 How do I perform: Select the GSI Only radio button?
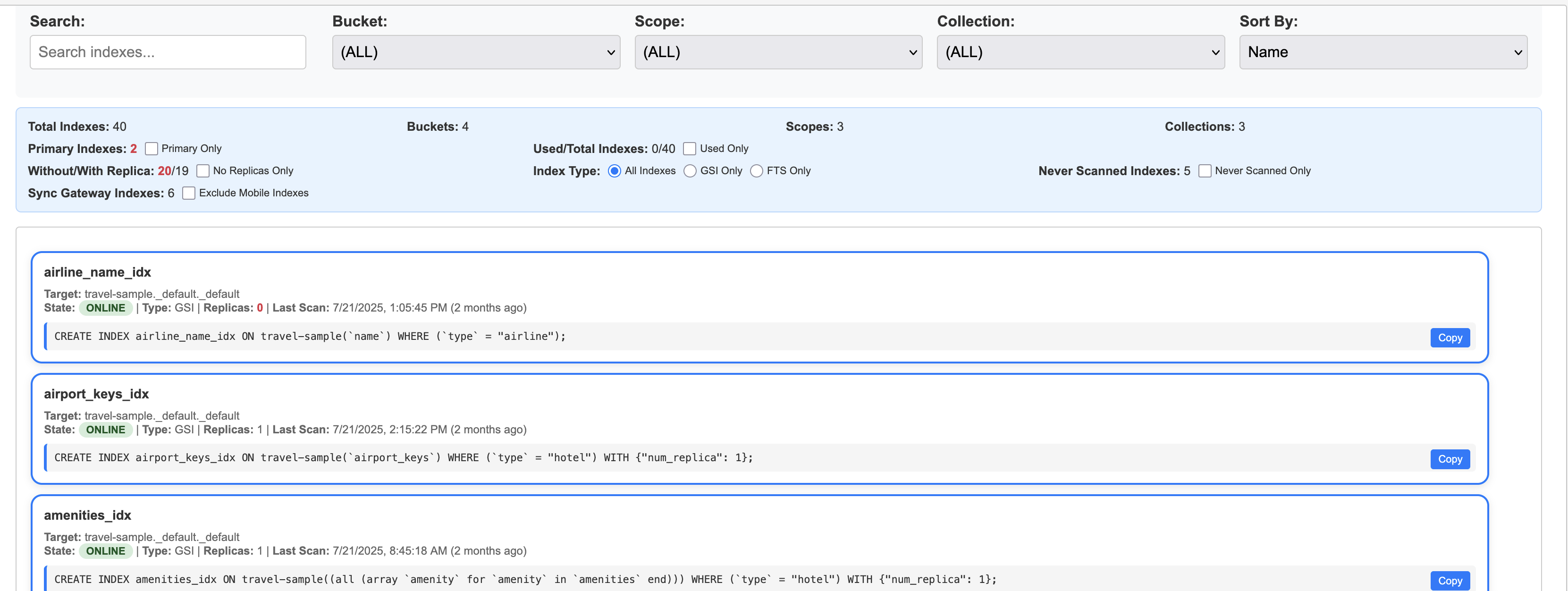click(x=690, y=171)
